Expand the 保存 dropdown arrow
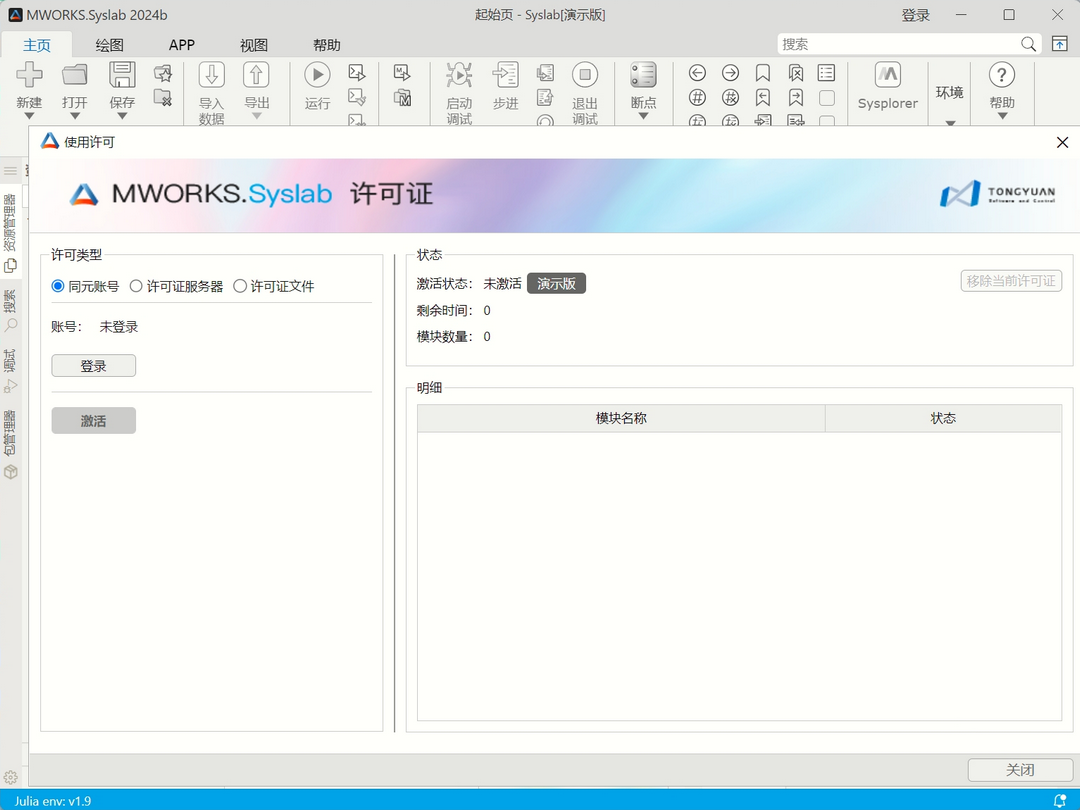This screenshot has width=1080, height=810. click(122, 116)
